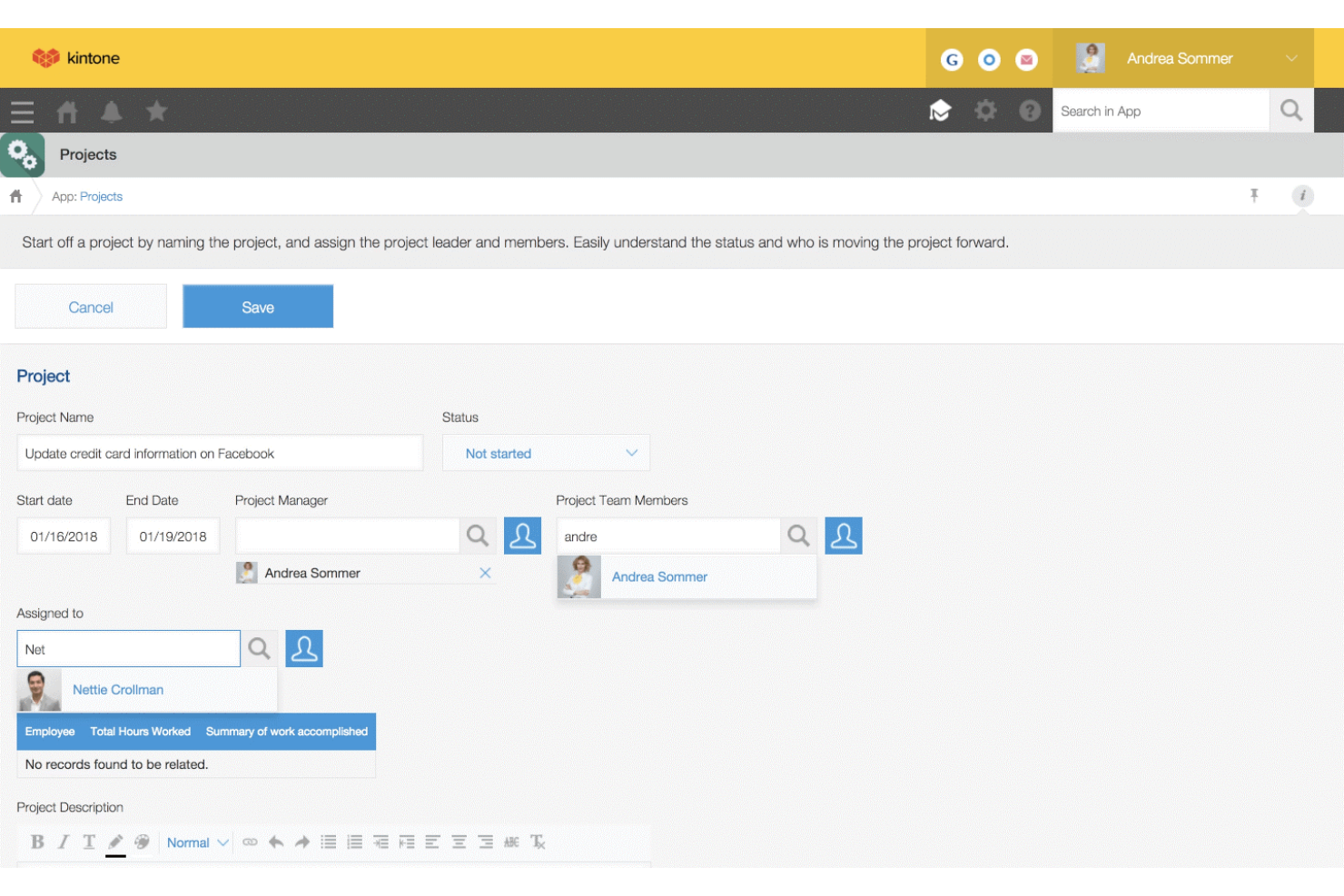Image resolution: width=1344 pixels, height=896 pixels.
Task: Open the hamburger navigation menu
Action: click(x=22, y=112)
